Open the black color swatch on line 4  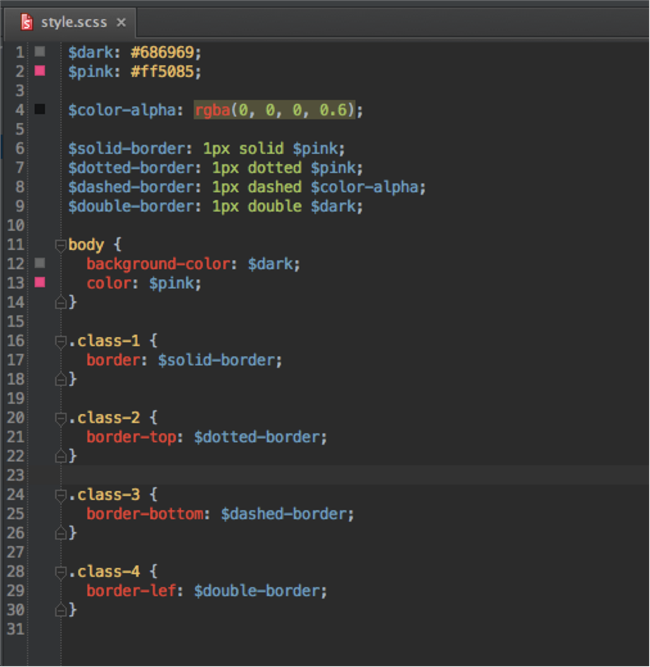tap(40, 109)
